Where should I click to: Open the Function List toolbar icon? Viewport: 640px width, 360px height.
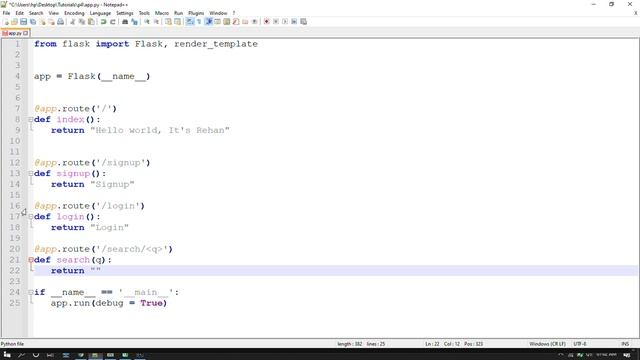[236, 22]
